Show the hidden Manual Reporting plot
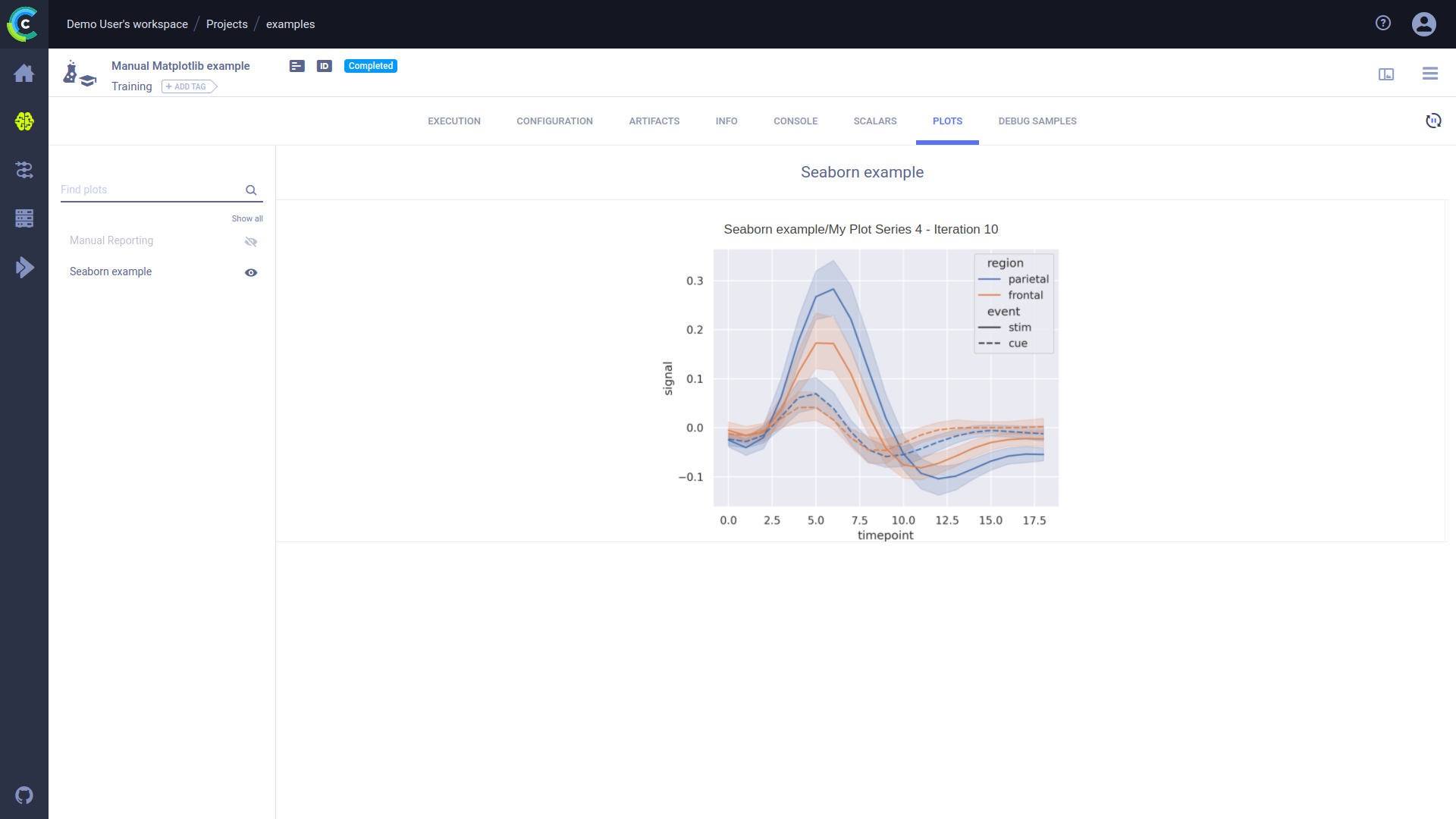Viewport: 1456px width, 819px height. pyautogui.click(x=251, y=242)
